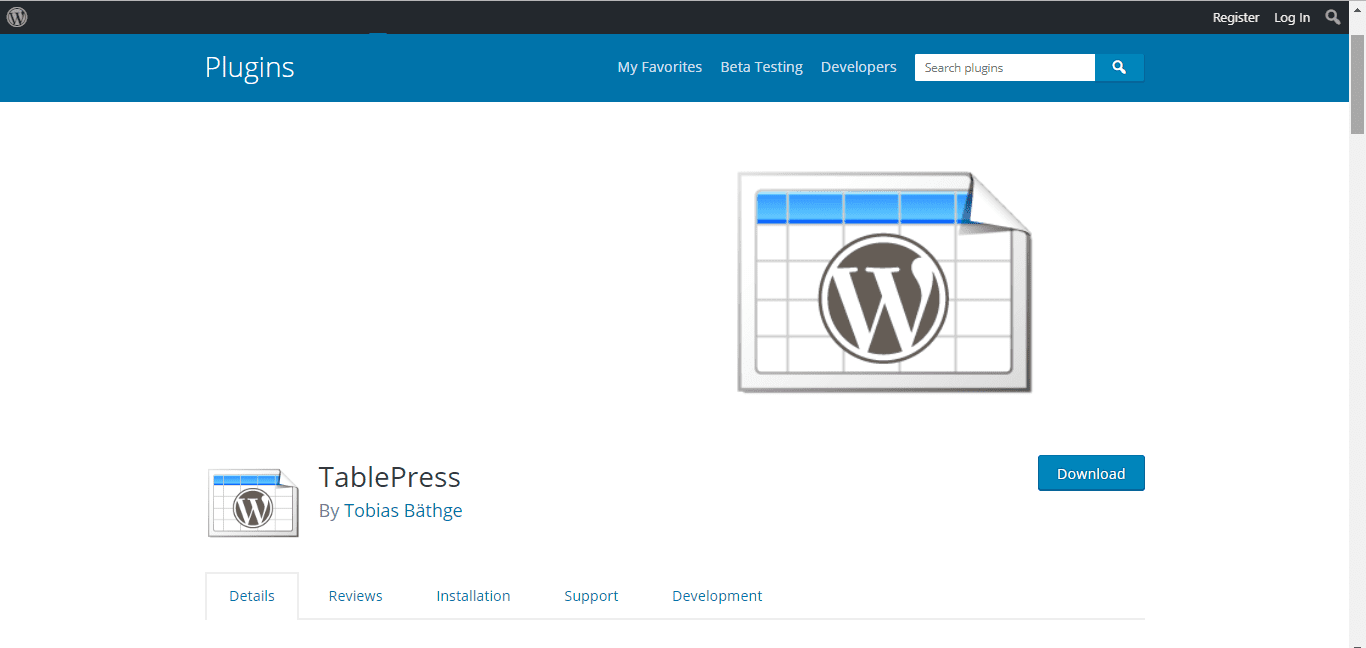
Task: Open the Plugins directory home via its heading
Action: click(x=249, y=67)
